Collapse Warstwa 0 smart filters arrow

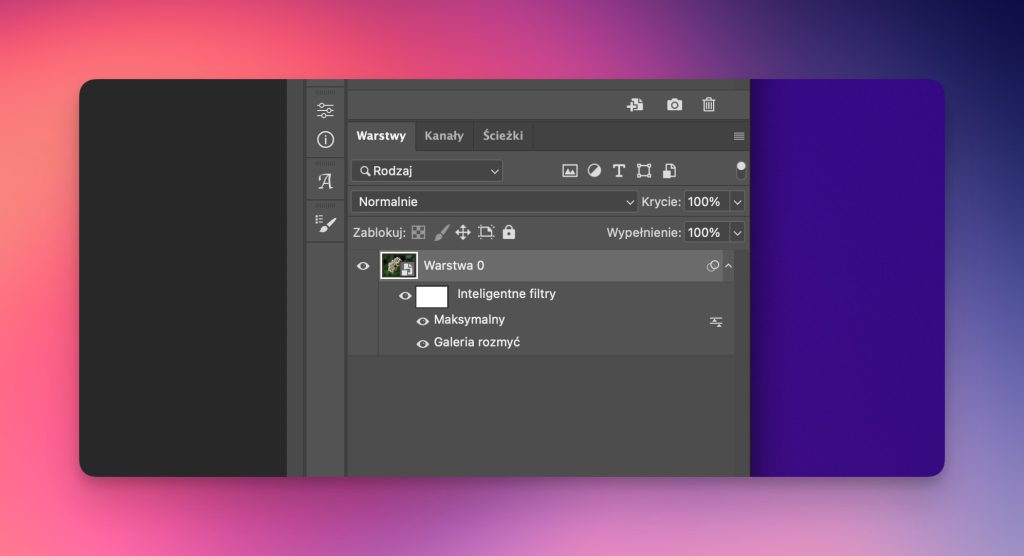coord(728,266)
